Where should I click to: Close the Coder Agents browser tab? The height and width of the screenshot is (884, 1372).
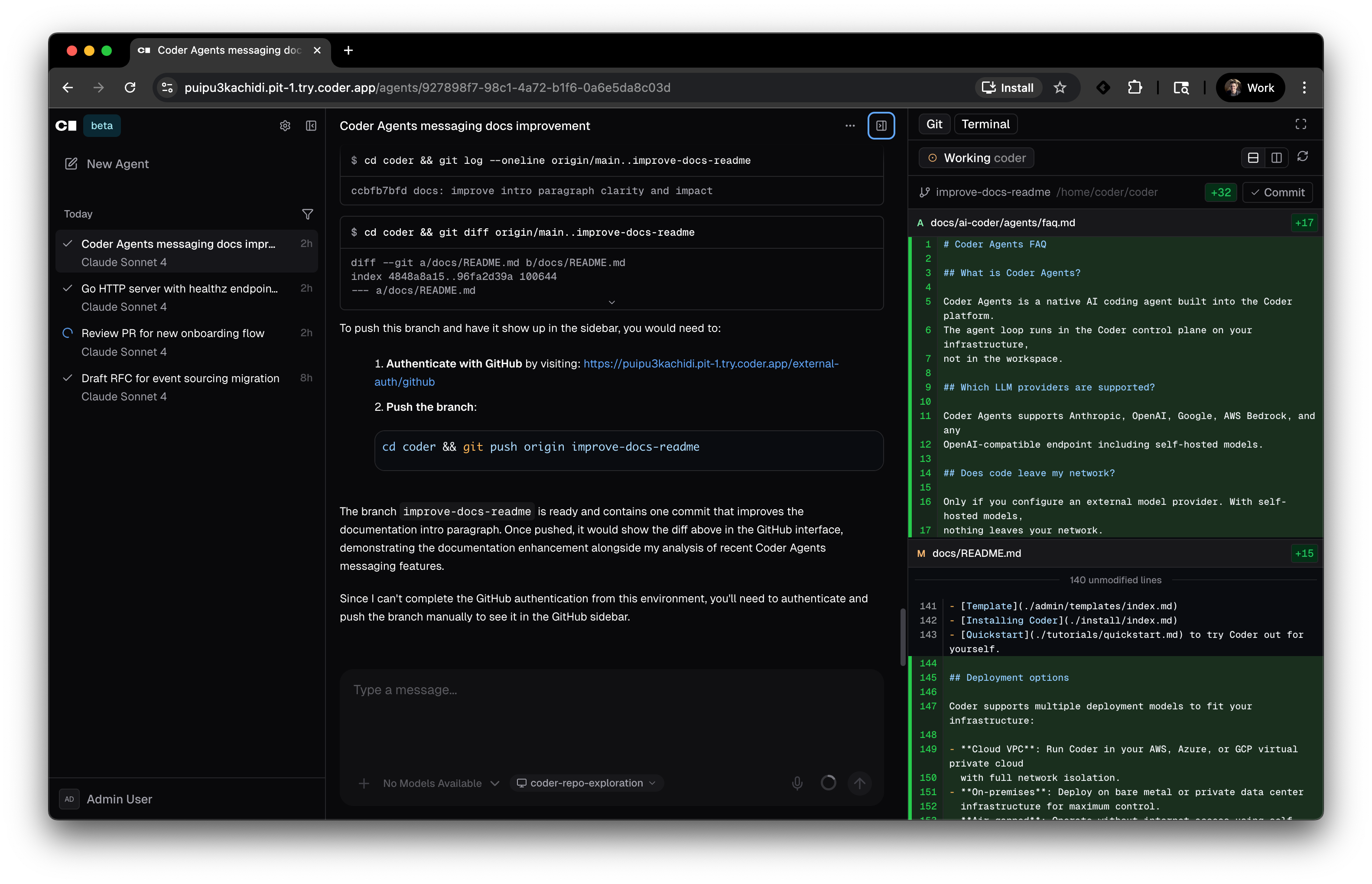(317, 51)
